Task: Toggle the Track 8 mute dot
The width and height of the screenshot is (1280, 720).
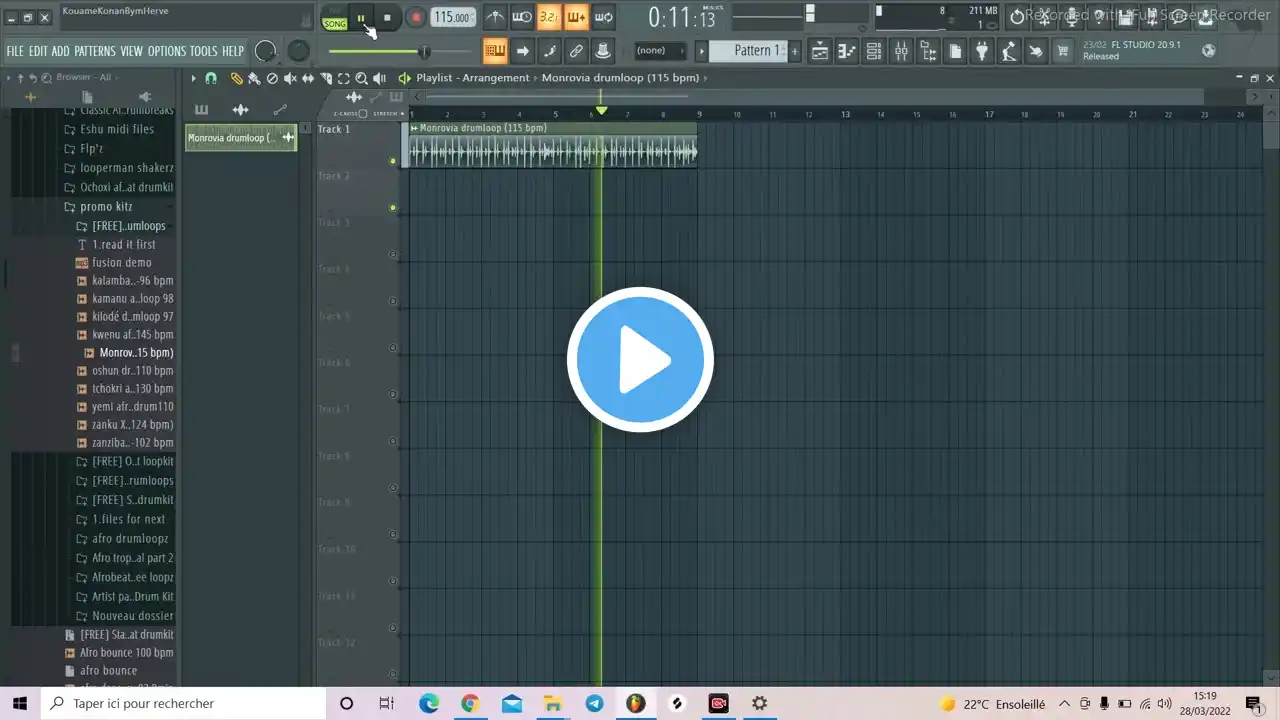Action: point(393,488)
